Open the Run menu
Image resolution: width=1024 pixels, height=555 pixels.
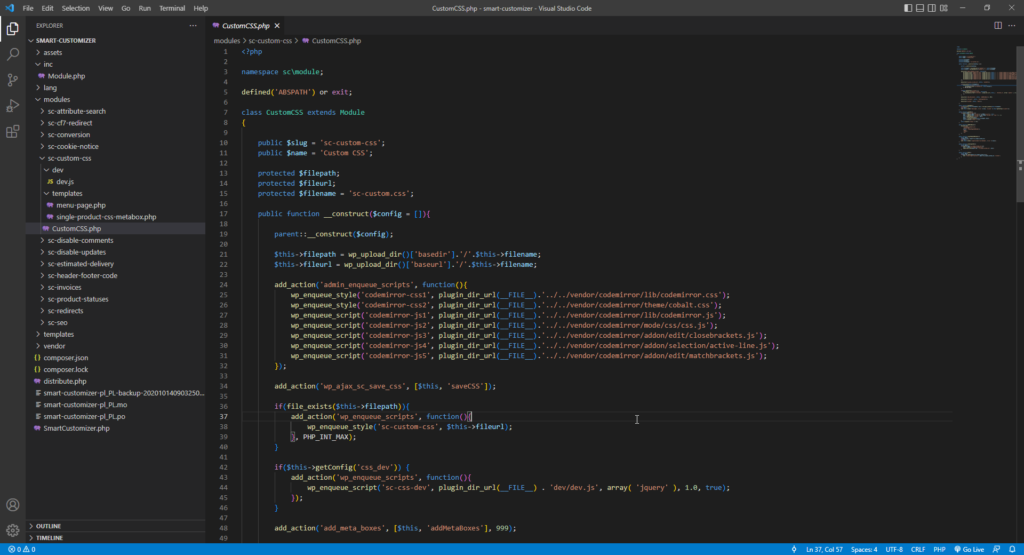click(x=144, y=8)
